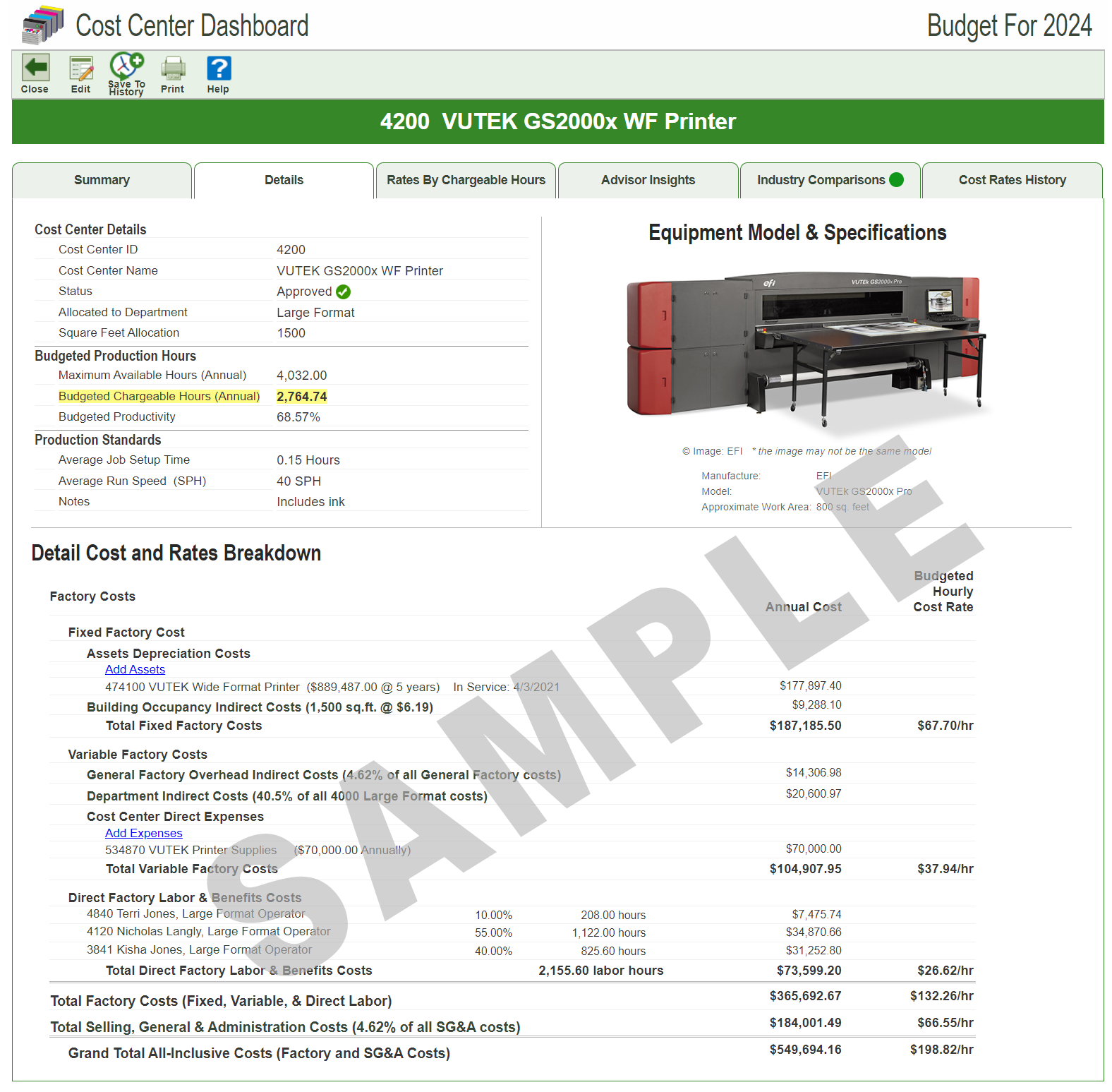Click the Large Format department value

click(315, 313)
